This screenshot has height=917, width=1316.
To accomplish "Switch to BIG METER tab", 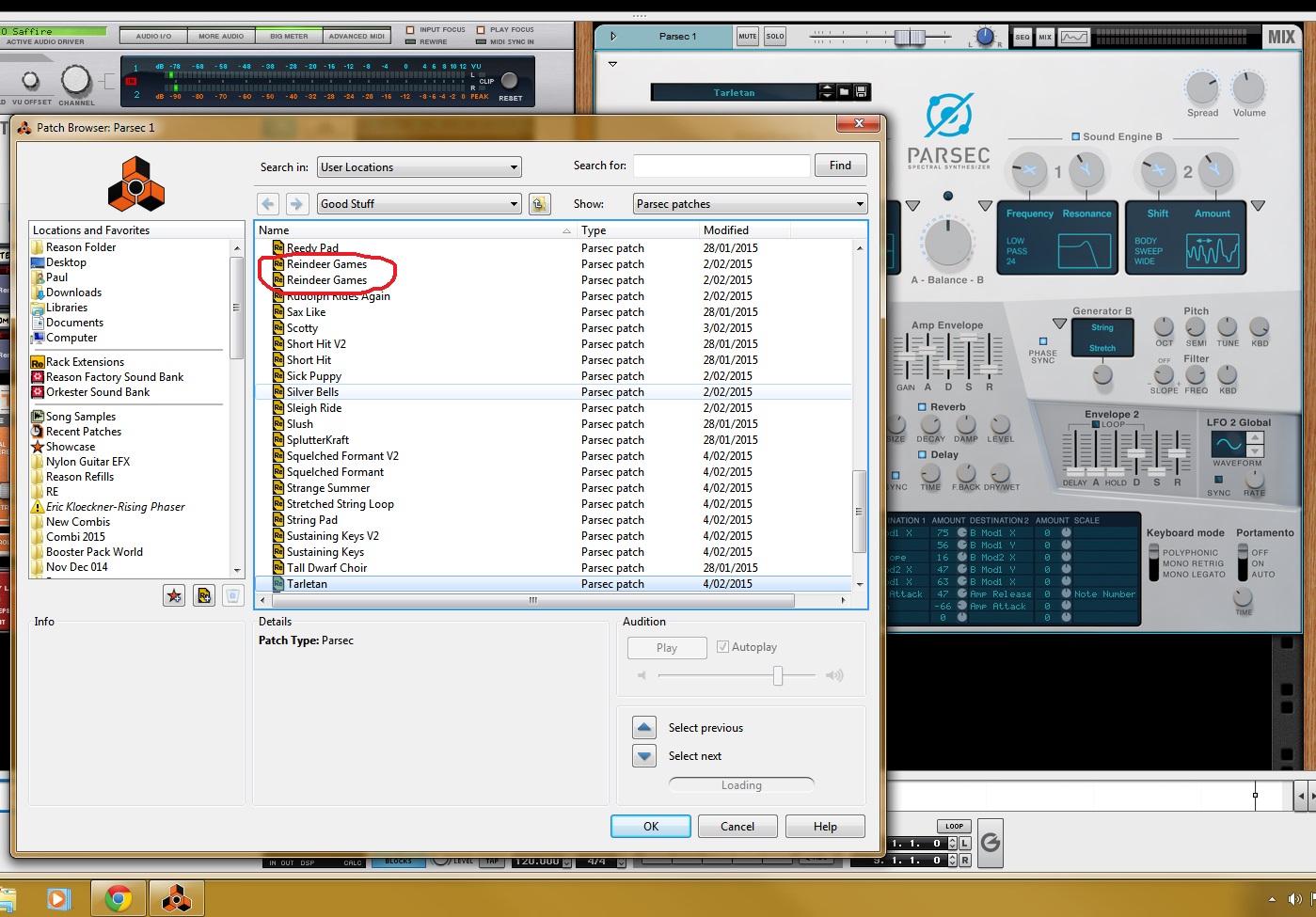I will (x=289, y=36).
